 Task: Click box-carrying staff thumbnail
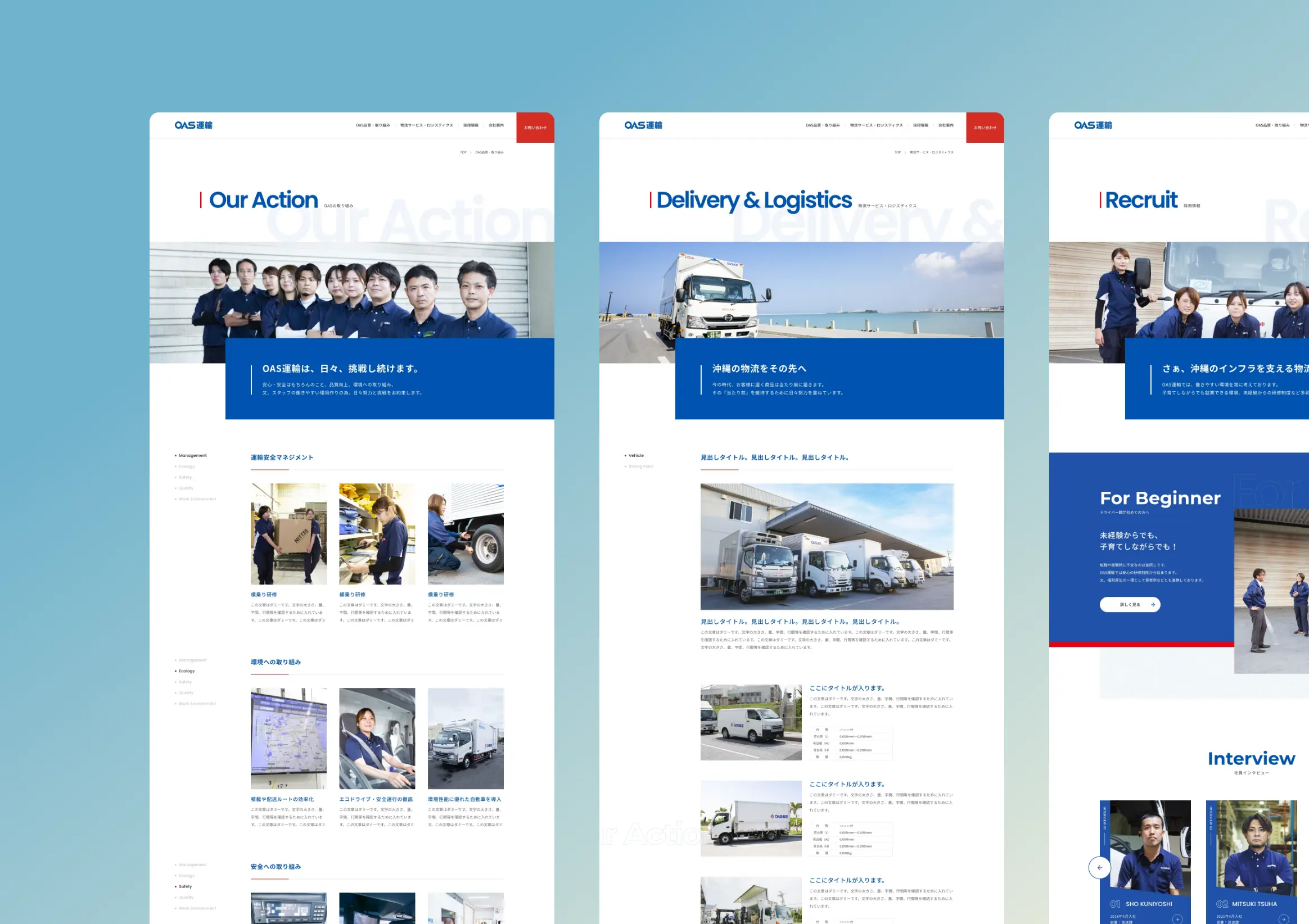tap(288, 533)
